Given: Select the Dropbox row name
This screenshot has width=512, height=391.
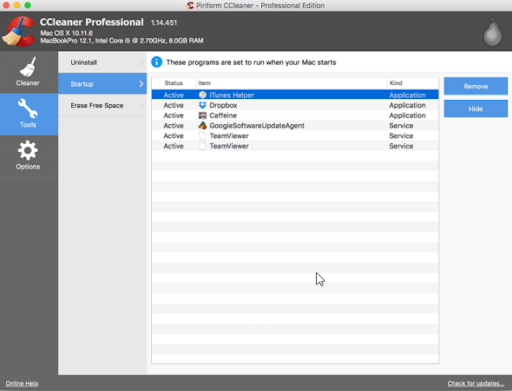Looking at the screenshot, I should (223, 105).
